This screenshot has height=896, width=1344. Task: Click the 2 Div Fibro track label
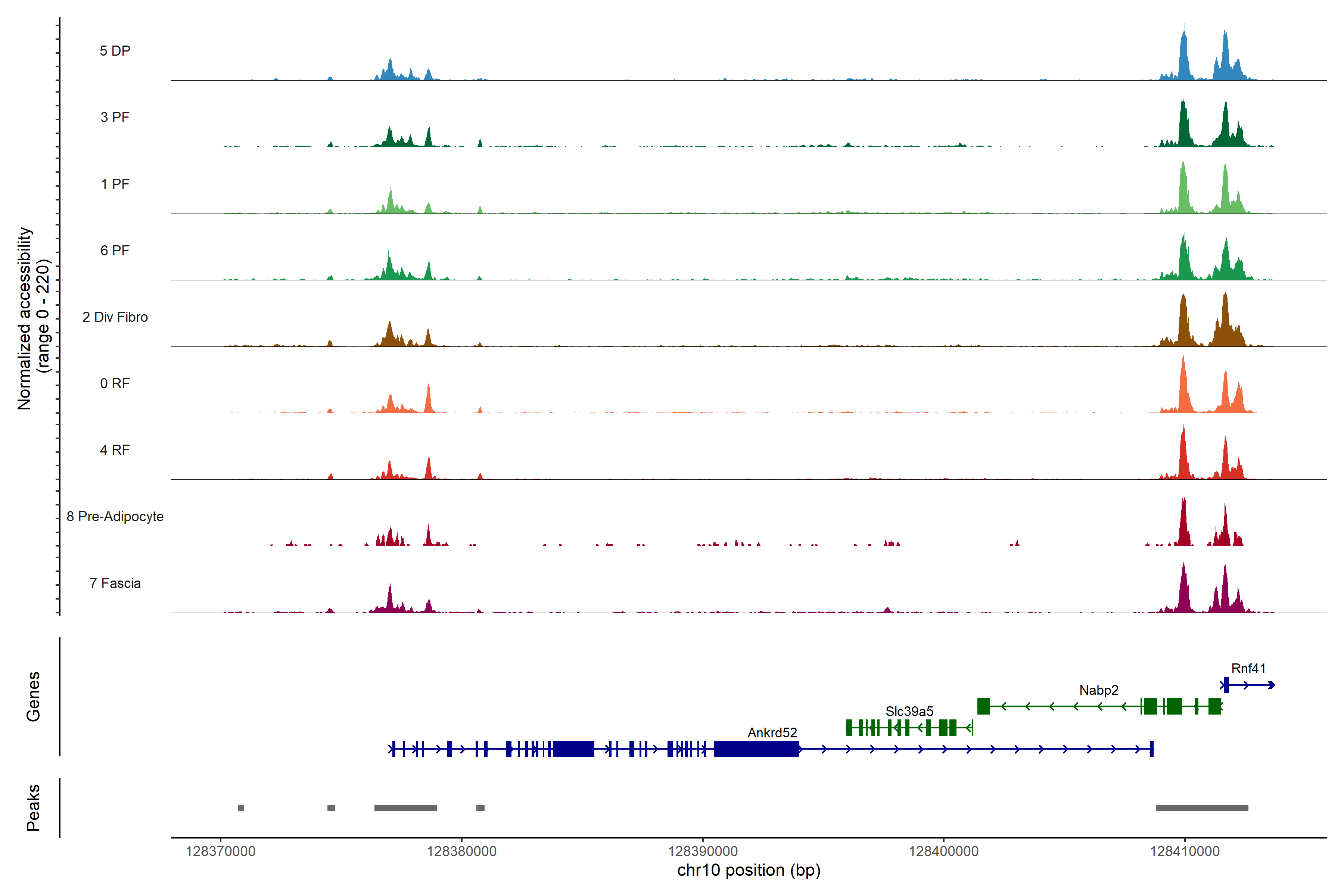[x=115, y=317]
